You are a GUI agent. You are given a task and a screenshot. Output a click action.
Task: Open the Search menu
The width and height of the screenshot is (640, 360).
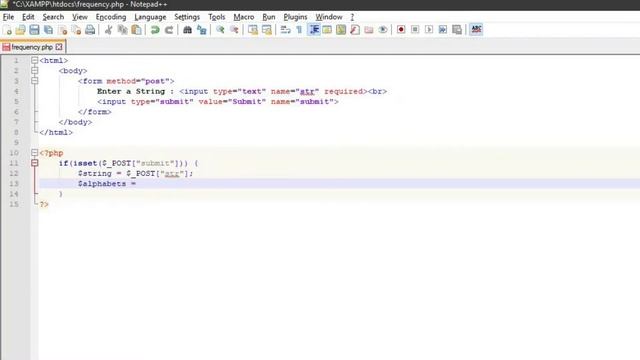point(53,17)
